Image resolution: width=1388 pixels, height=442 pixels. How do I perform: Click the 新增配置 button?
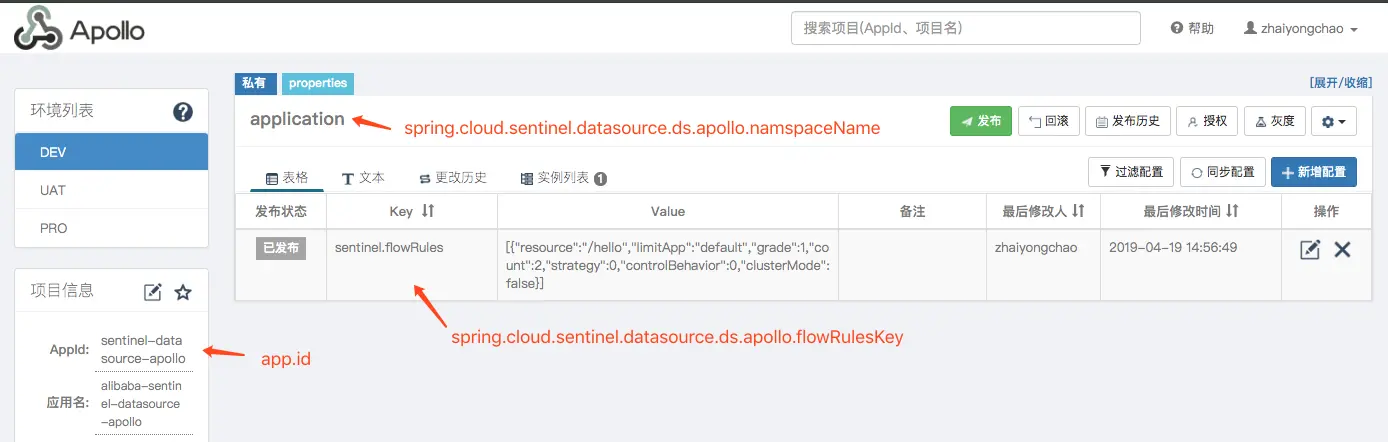pyautogui.click(x=1313, y=172)
